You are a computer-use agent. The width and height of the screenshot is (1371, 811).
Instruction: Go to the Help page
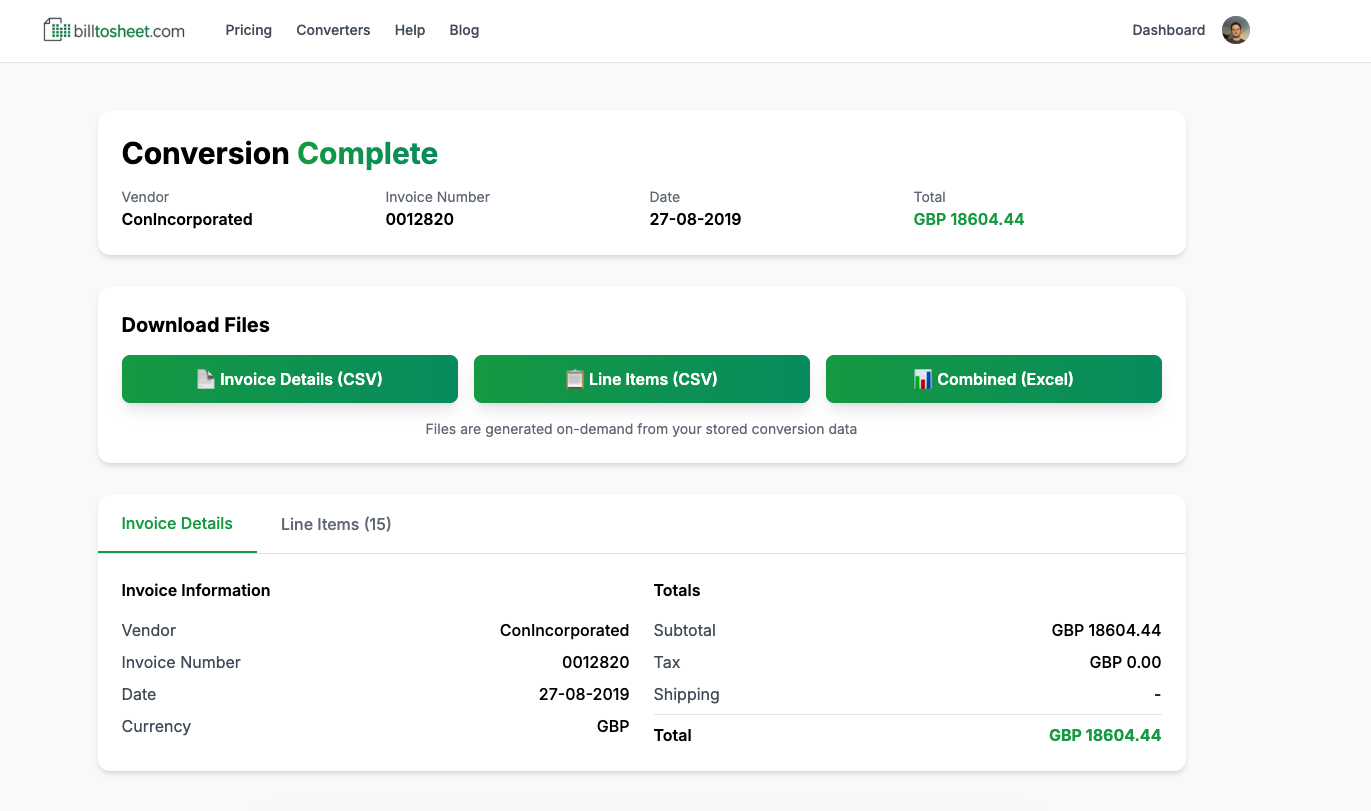[410, 30]
